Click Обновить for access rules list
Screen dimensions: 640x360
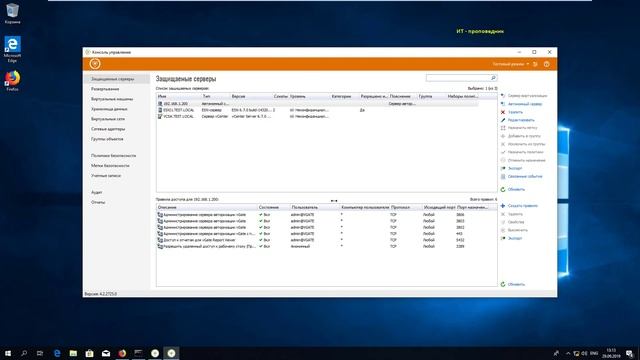(x=513, y=284)
